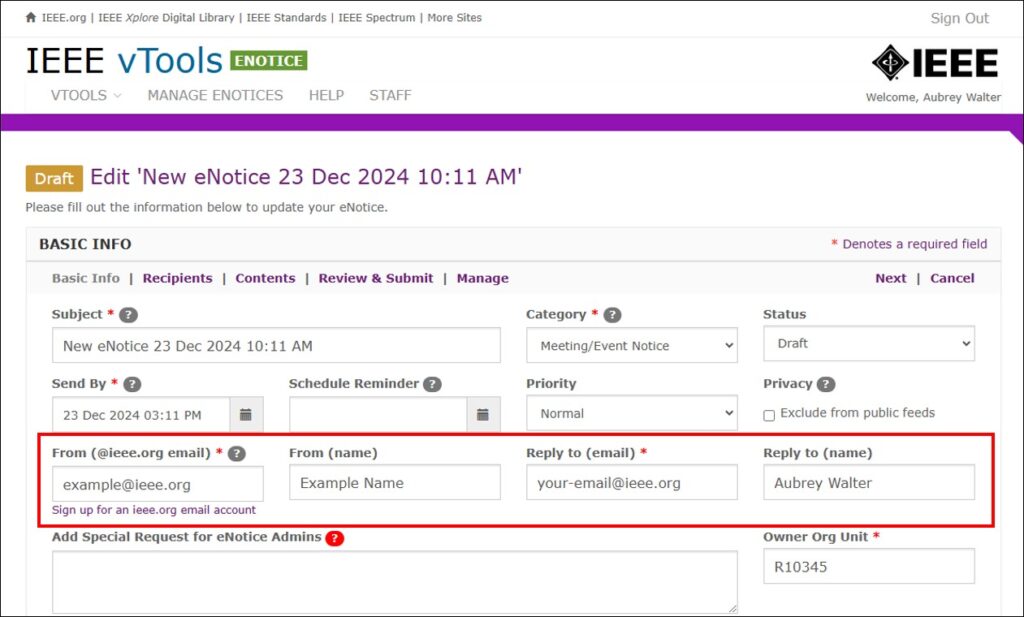Switch to the Contents tab
Image resolution: width=1024 pixels, height=617 pixels.
(265, 278)
